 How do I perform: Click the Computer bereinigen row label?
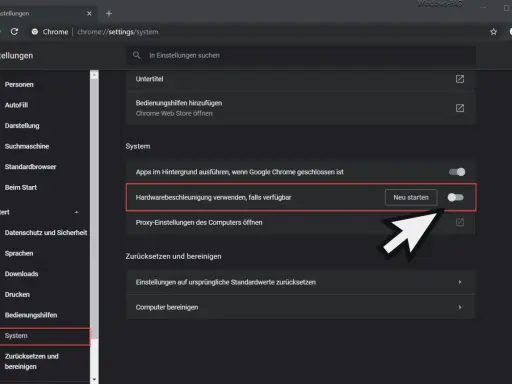pyautogui.click(x=167, y=307)
